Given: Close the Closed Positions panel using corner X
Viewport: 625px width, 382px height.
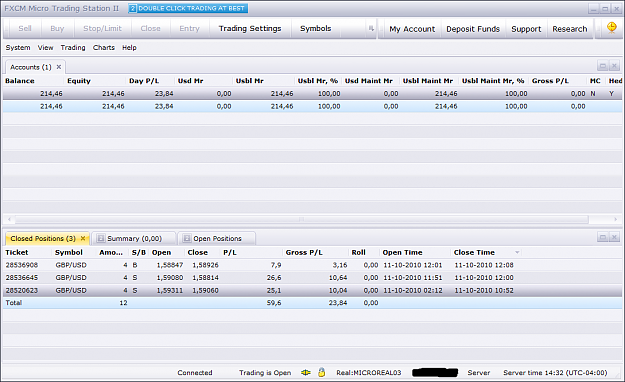Looking at the screenshot, I should click(x=614, y=237).
